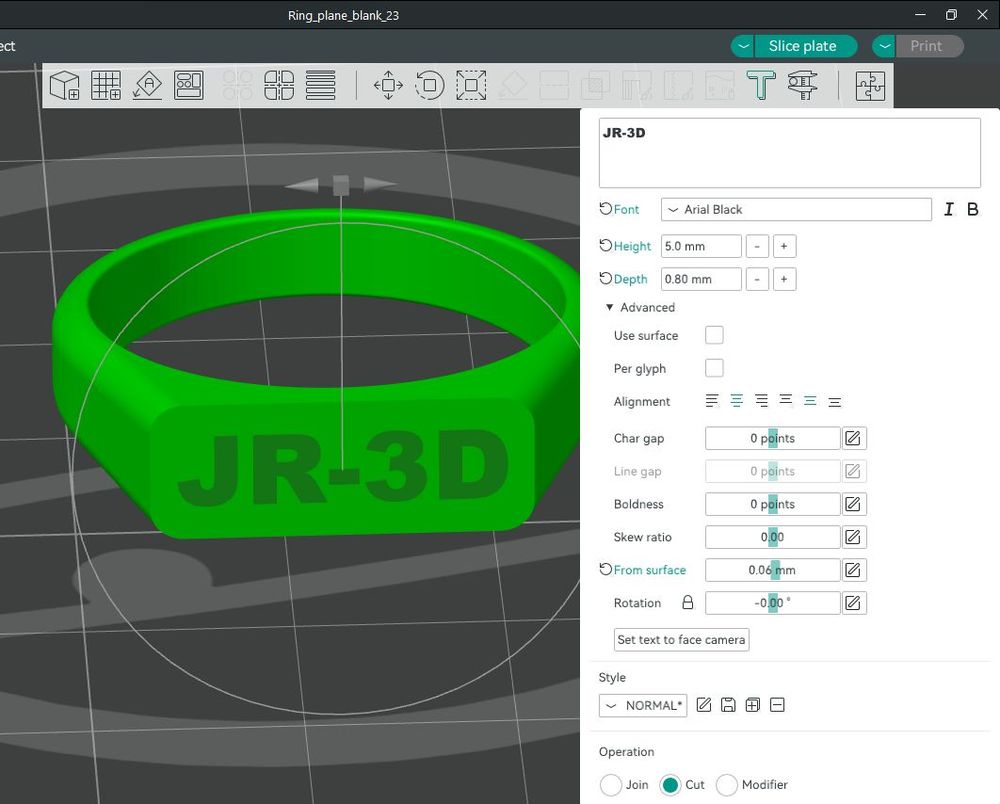The image size is (1000, 804).
Task: Select the Text emboss T tool
Action: [x=761, y=85]
